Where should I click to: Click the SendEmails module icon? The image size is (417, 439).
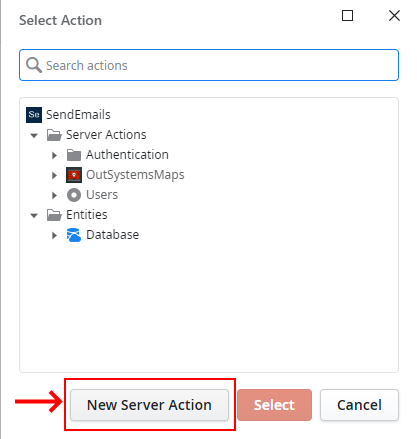click(34, 115)
